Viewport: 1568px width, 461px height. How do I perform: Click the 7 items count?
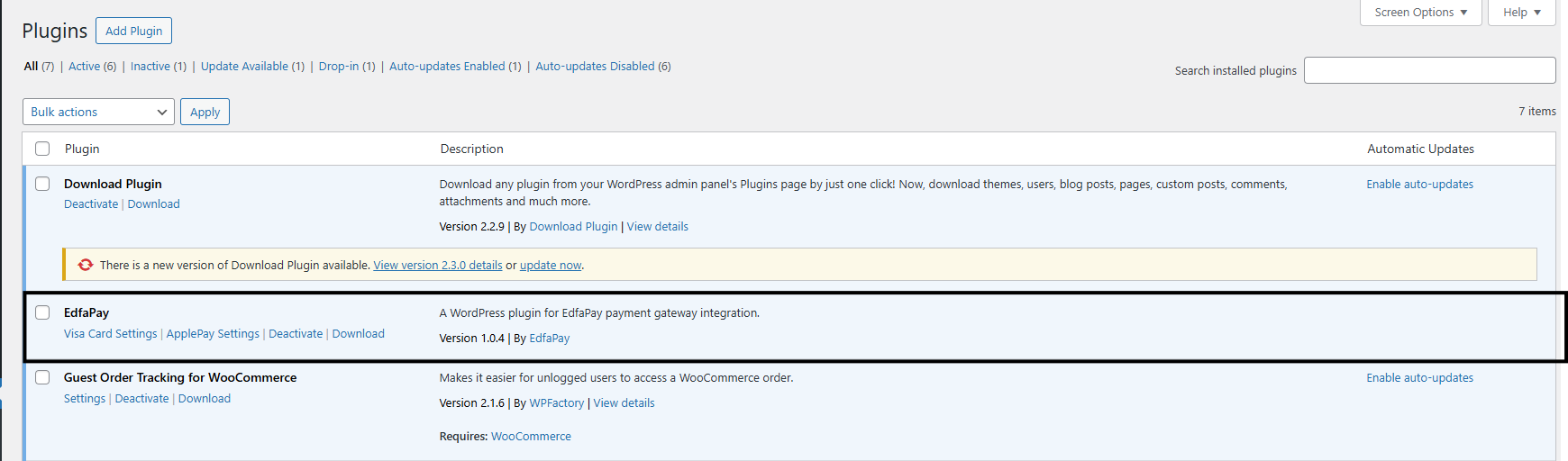(1537, 112)
